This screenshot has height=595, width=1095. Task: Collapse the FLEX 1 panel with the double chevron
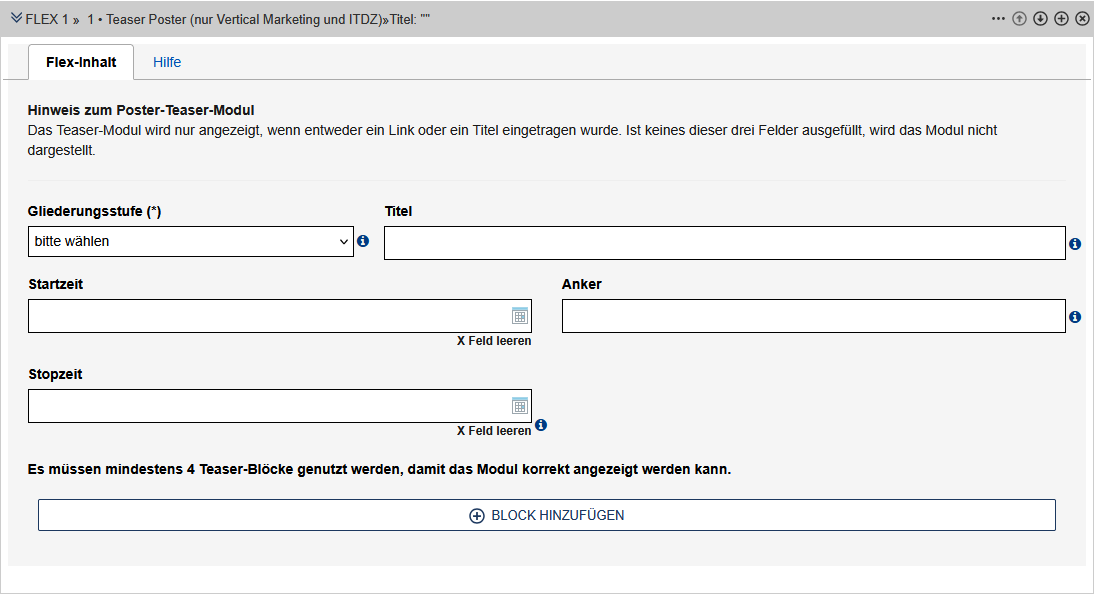click(x=16, y=18)
